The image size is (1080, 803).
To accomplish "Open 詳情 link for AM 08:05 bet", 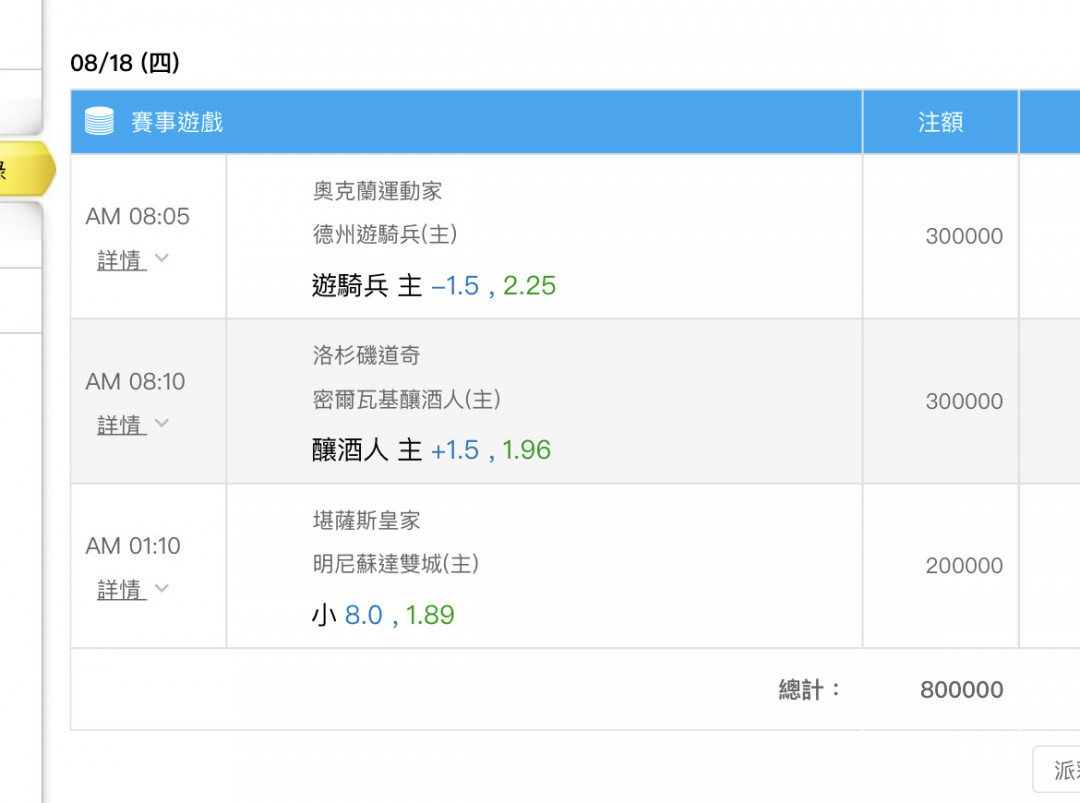I will point(121,260).
